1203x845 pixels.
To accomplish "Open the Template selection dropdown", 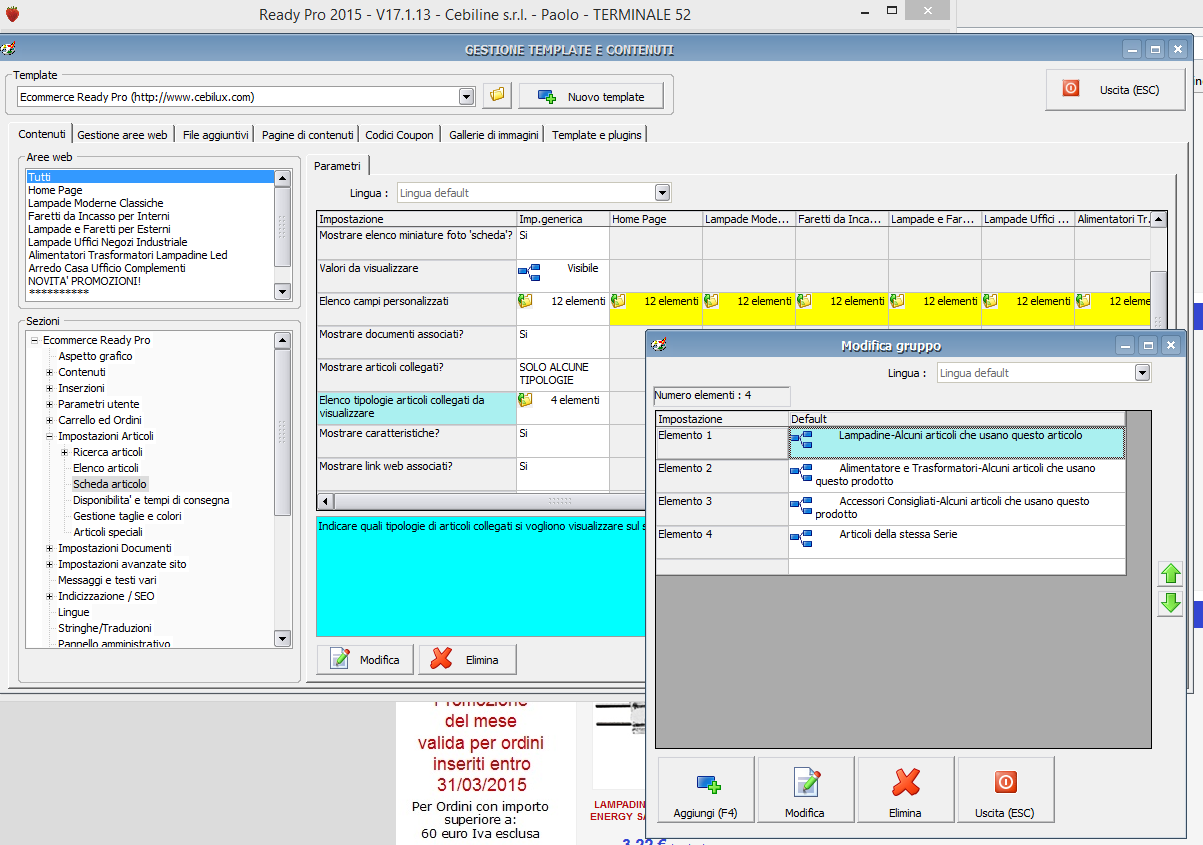I will (x=466, y=97).
